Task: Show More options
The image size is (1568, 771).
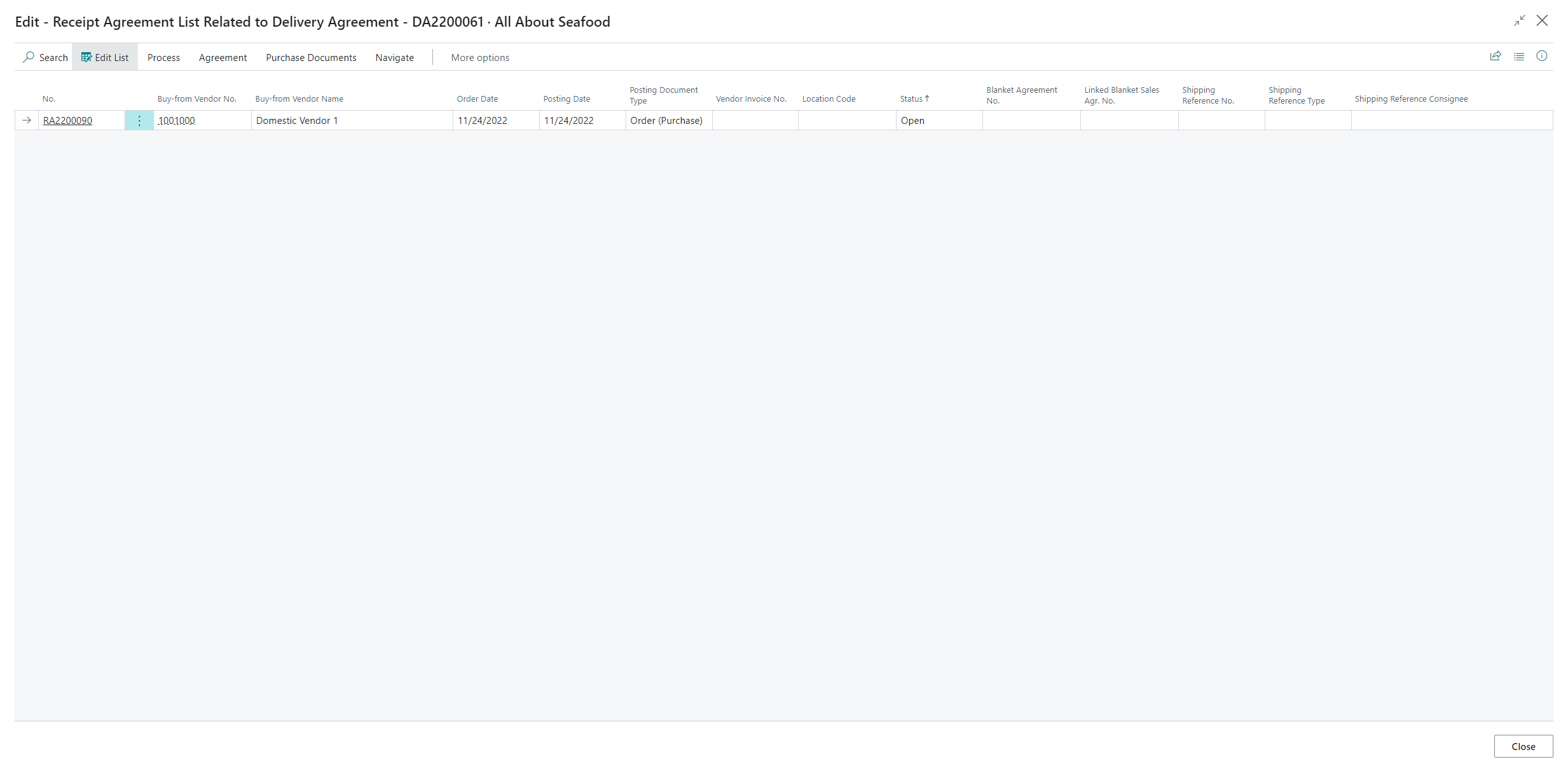Action: tap(480, 57)
